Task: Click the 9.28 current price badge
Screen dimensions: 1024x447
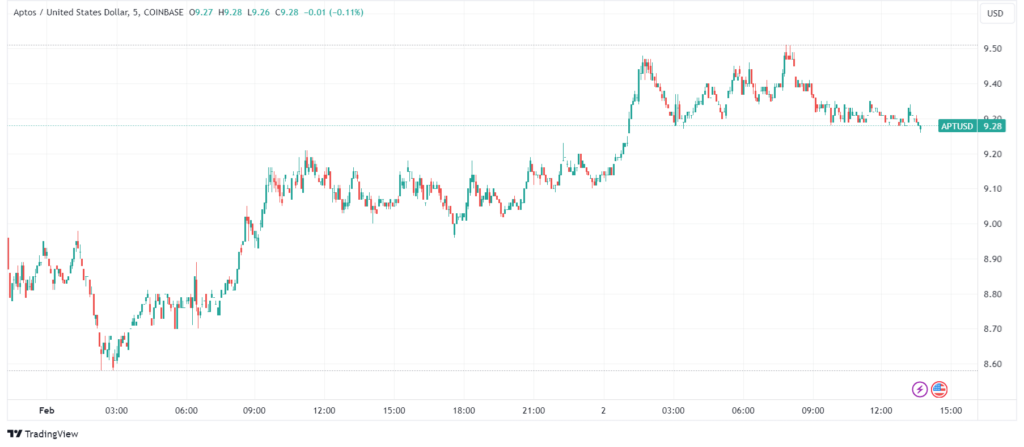Action: coord(992,126)
